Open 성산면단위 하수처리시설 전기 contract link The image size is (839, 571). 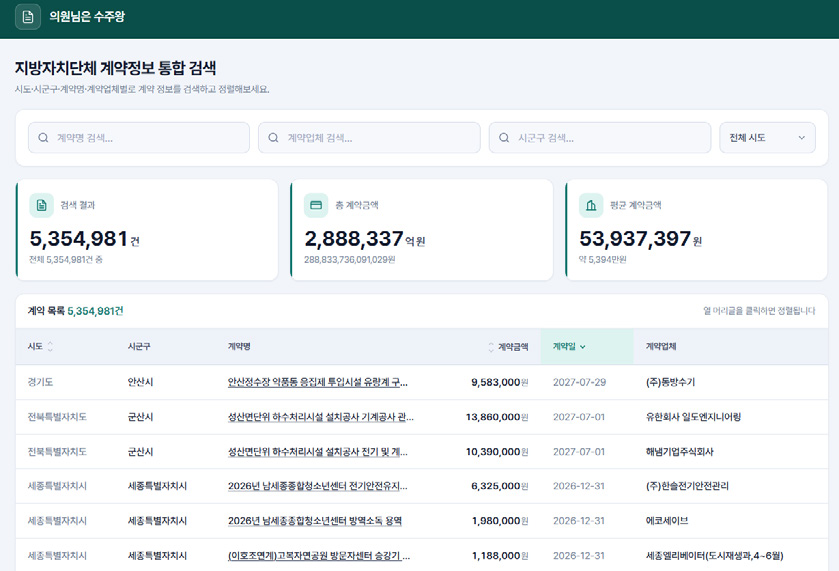coord(318,452)
